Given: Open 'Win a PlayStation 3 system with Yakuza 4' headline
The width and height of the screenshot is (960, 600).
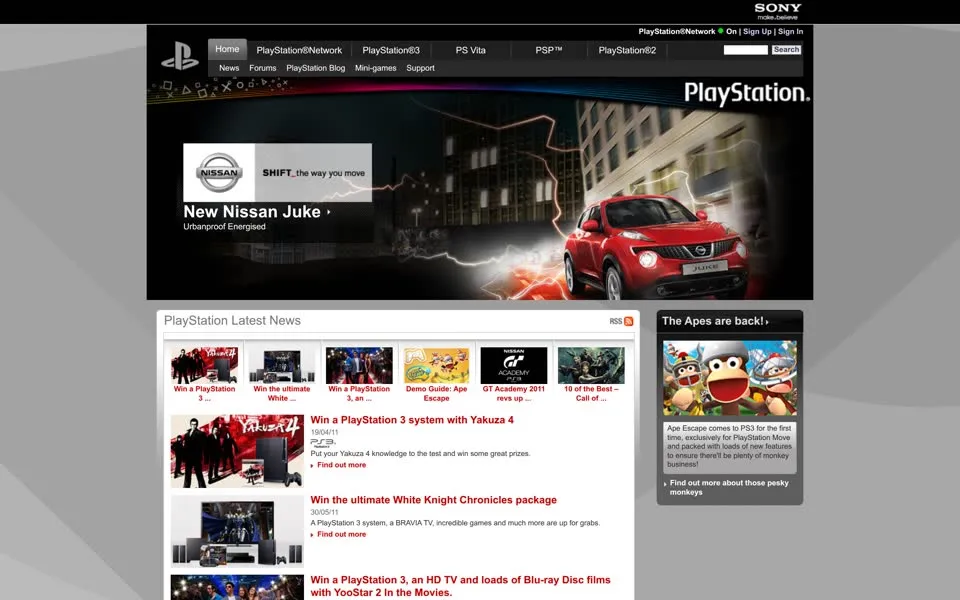Looking at the screenshot, I should coord(412,420).
